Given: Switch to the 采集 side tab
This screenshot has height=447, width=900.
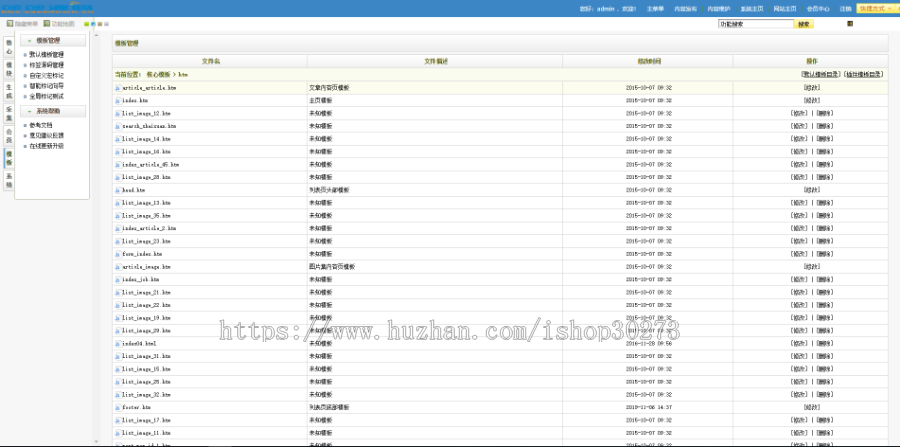Looking at the screenshot, I should point(9,113).
